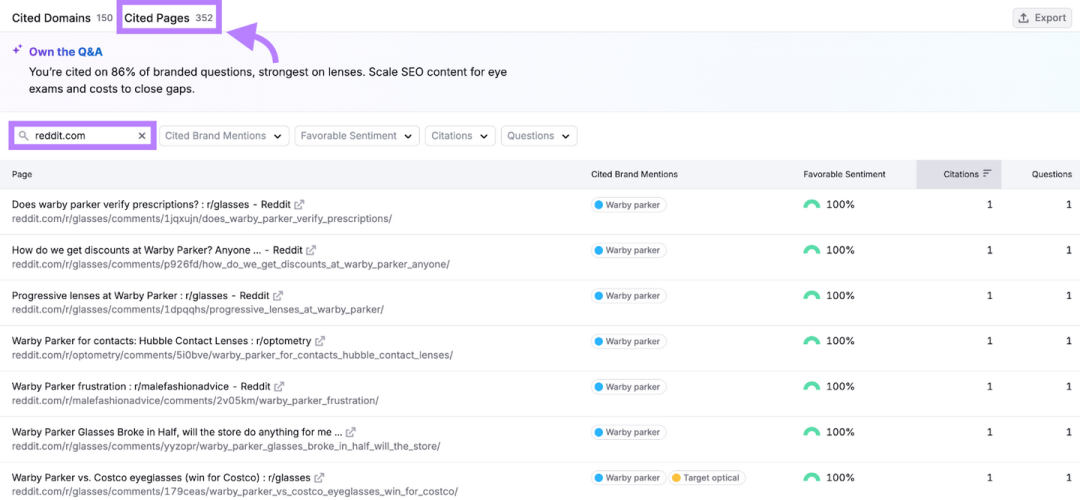1080x500 pixels.
Task: Open external link for 'Does warby parker verify prescriptions'
Action: tap(299, 205)
